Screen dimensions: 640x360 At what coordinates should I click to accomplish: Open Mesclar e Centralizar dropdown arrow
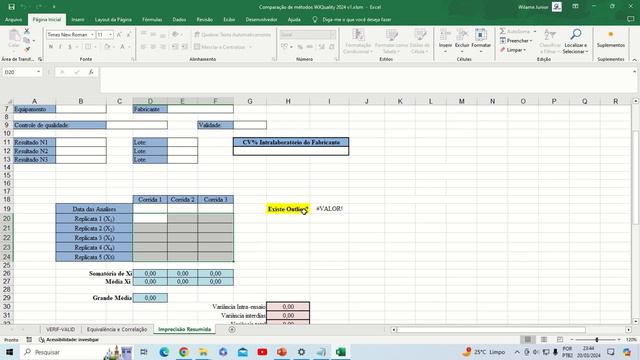[251, 47]
